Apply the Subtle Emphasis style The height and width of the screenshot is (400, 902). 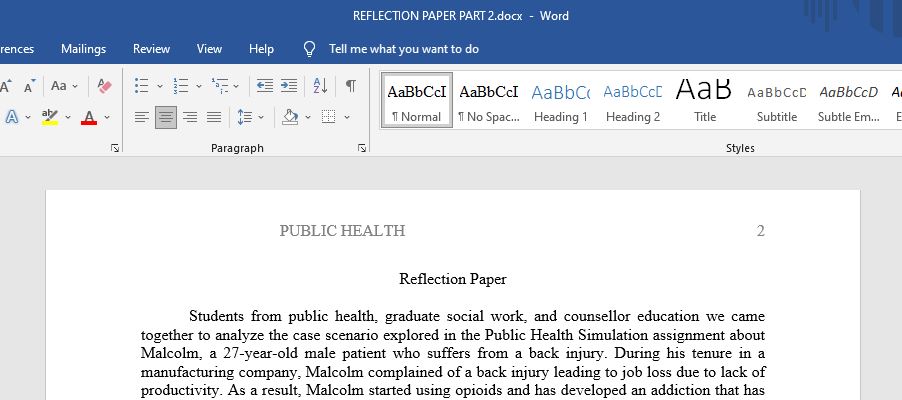coord(849,100)
